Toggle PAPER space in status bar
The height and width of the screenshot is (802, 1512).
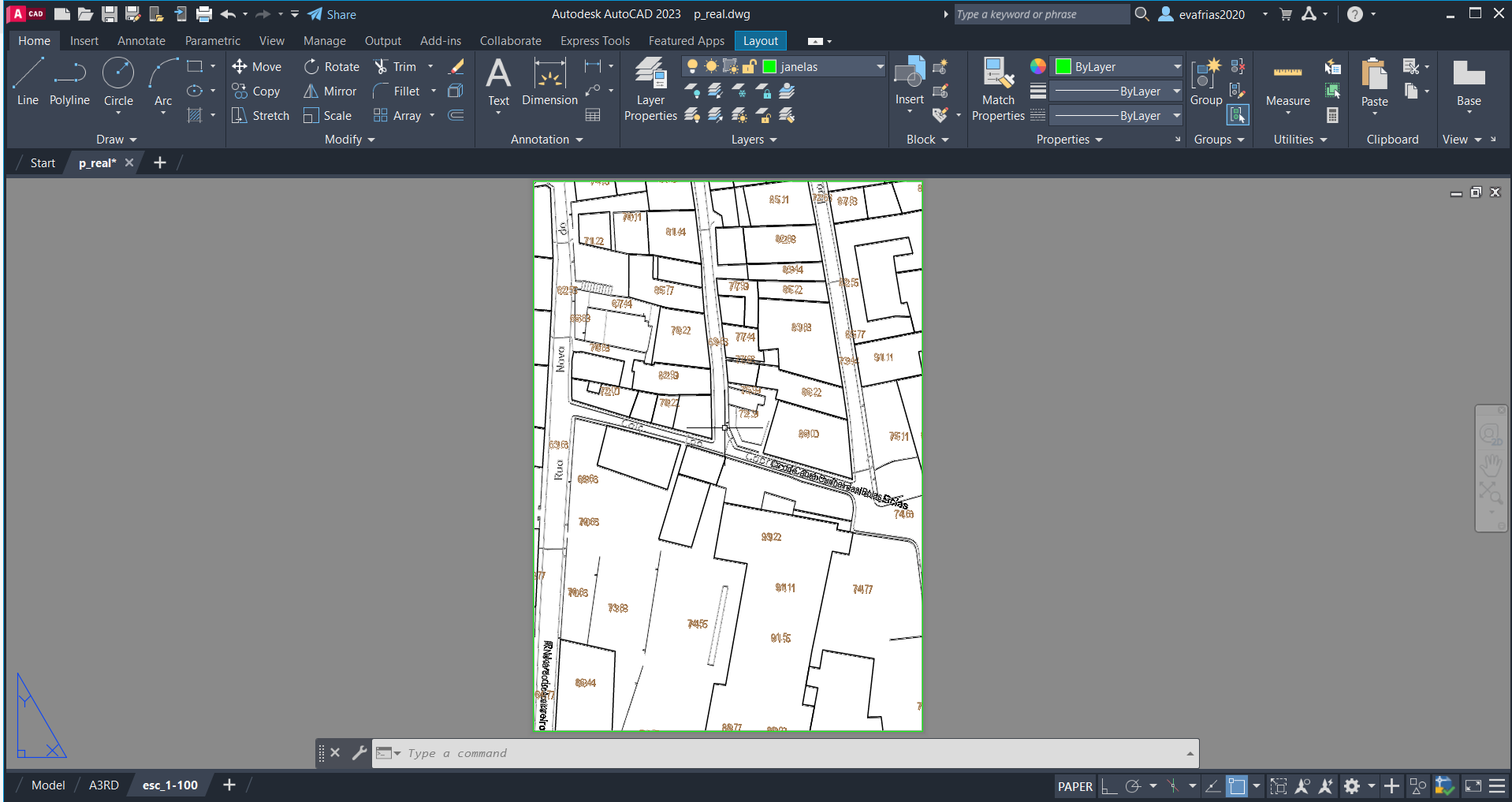(1074, 786)
